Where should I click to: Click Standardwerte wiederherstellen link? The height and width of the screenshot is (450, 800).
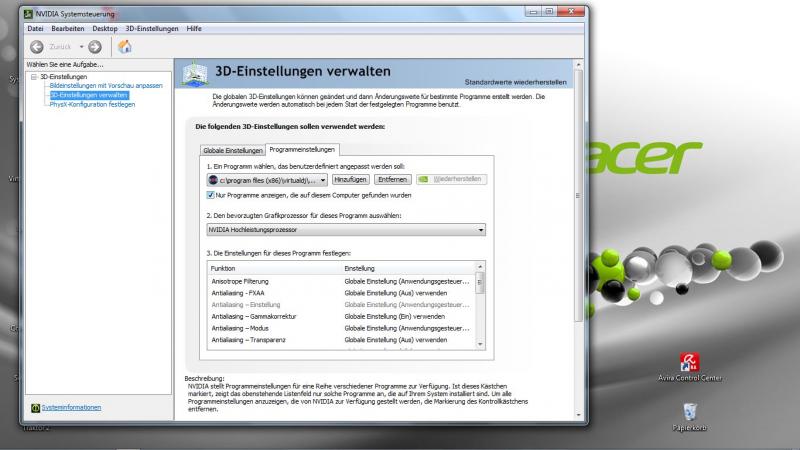tap(515, 82)
